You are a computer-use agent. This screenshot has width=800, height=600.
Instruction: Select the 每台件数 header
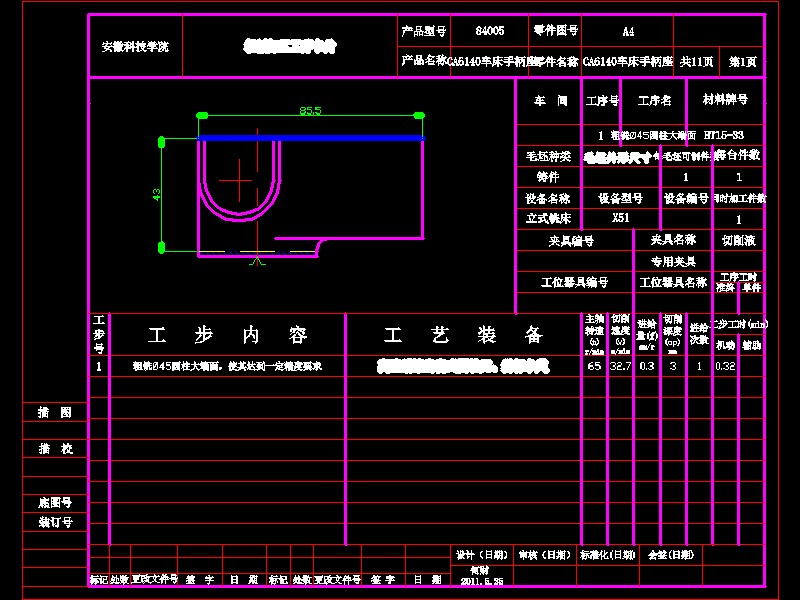coord(737,155)
